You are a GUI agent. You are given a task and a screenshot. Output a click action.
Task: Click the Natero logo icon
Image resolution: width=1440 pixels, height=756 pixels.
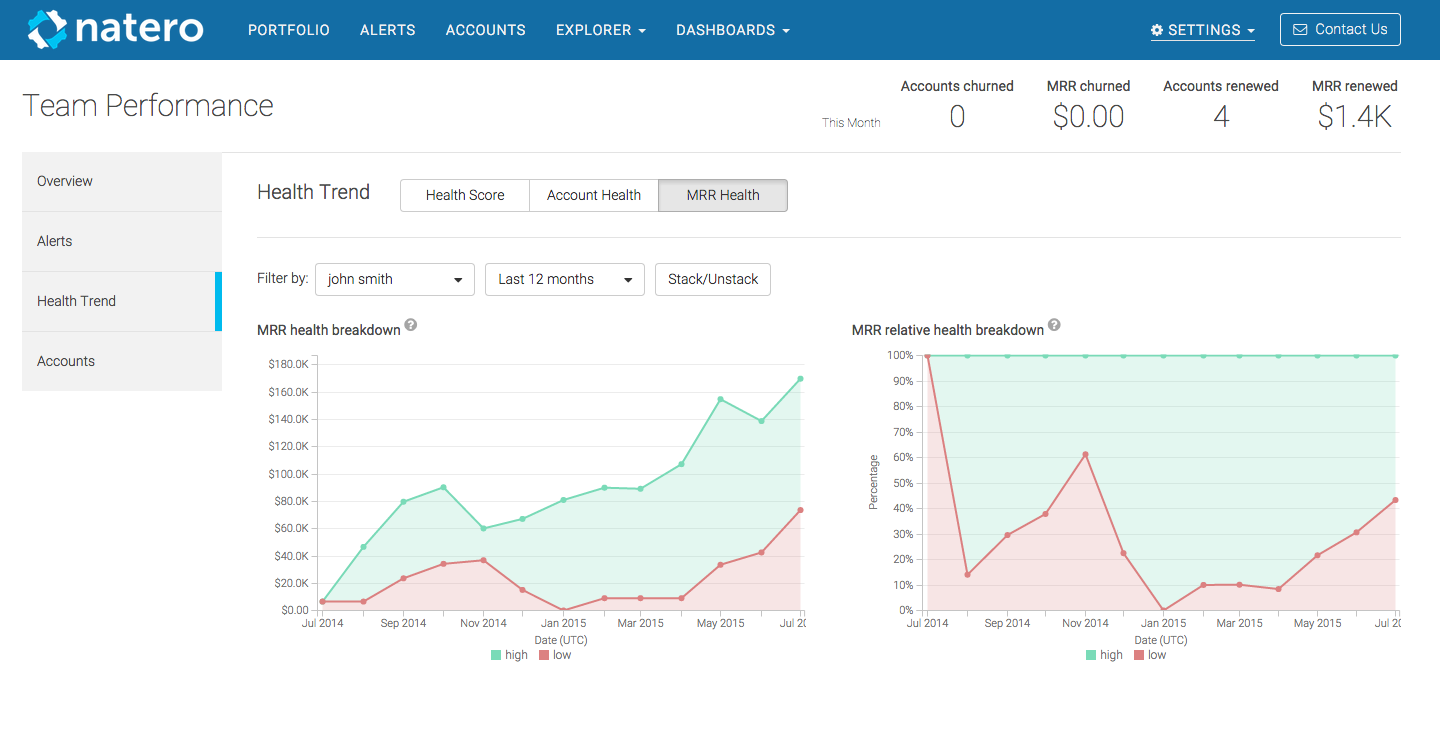click(47, 30)
